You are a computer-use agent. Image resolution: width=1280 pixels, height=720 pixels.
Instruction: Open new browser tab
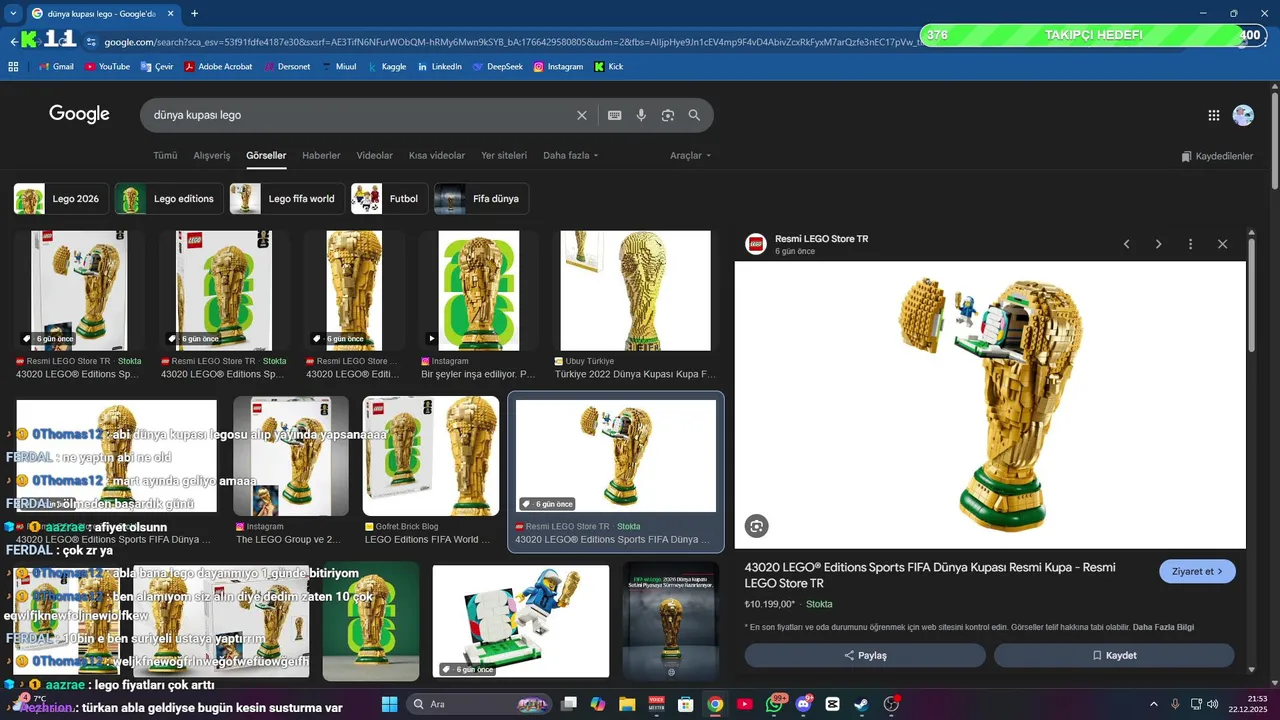pos(194,14)
